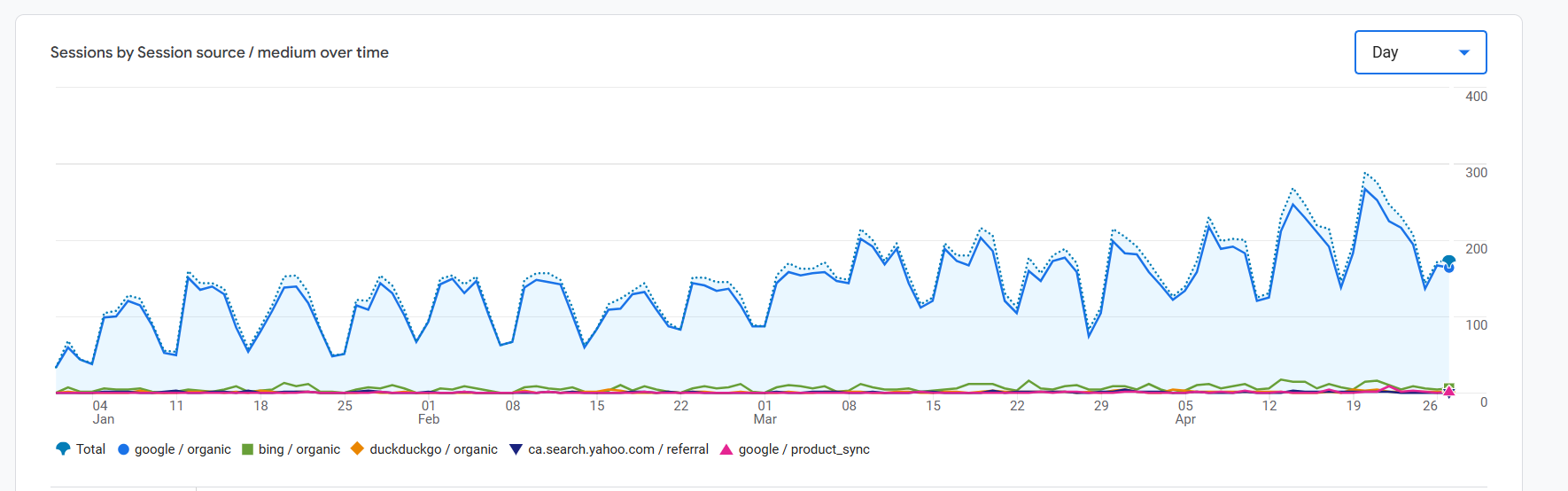
Task: Click the 01 Feb date on the axis
Action: click(x=429, y=412)
